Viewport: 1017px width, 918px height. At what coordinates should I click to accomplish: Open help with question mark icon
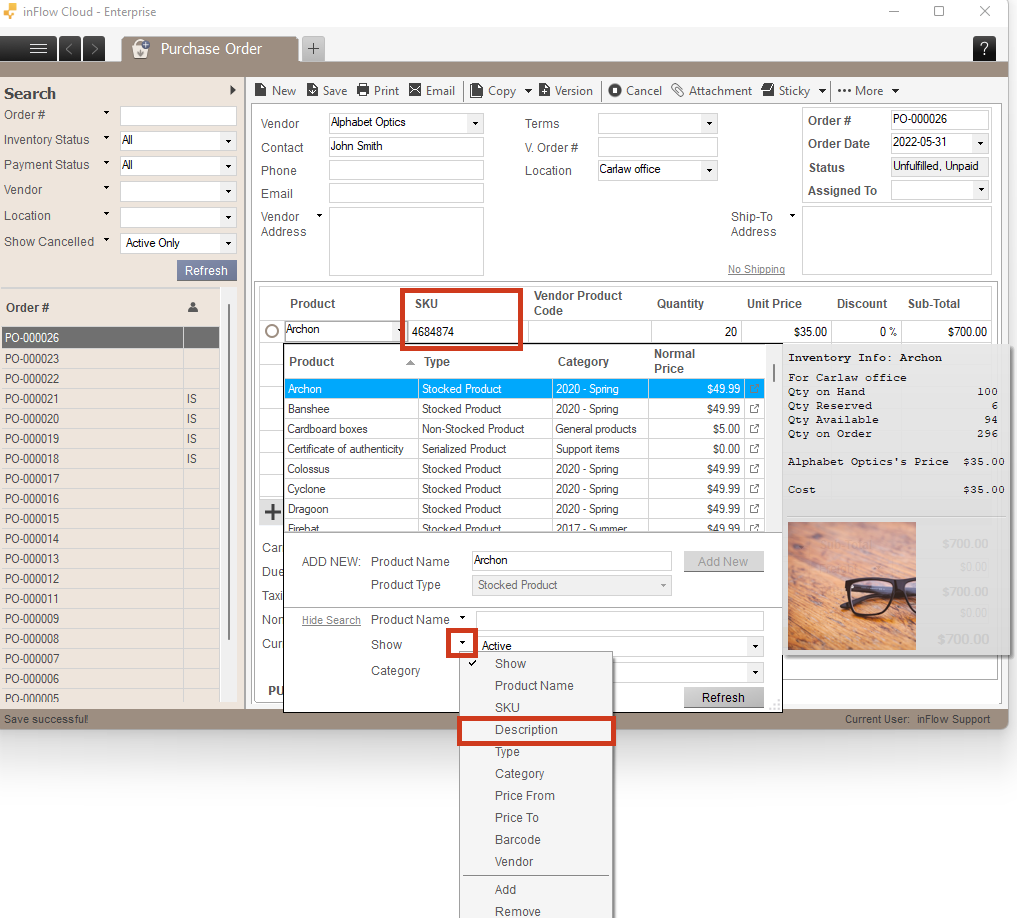tap(983, 48)
